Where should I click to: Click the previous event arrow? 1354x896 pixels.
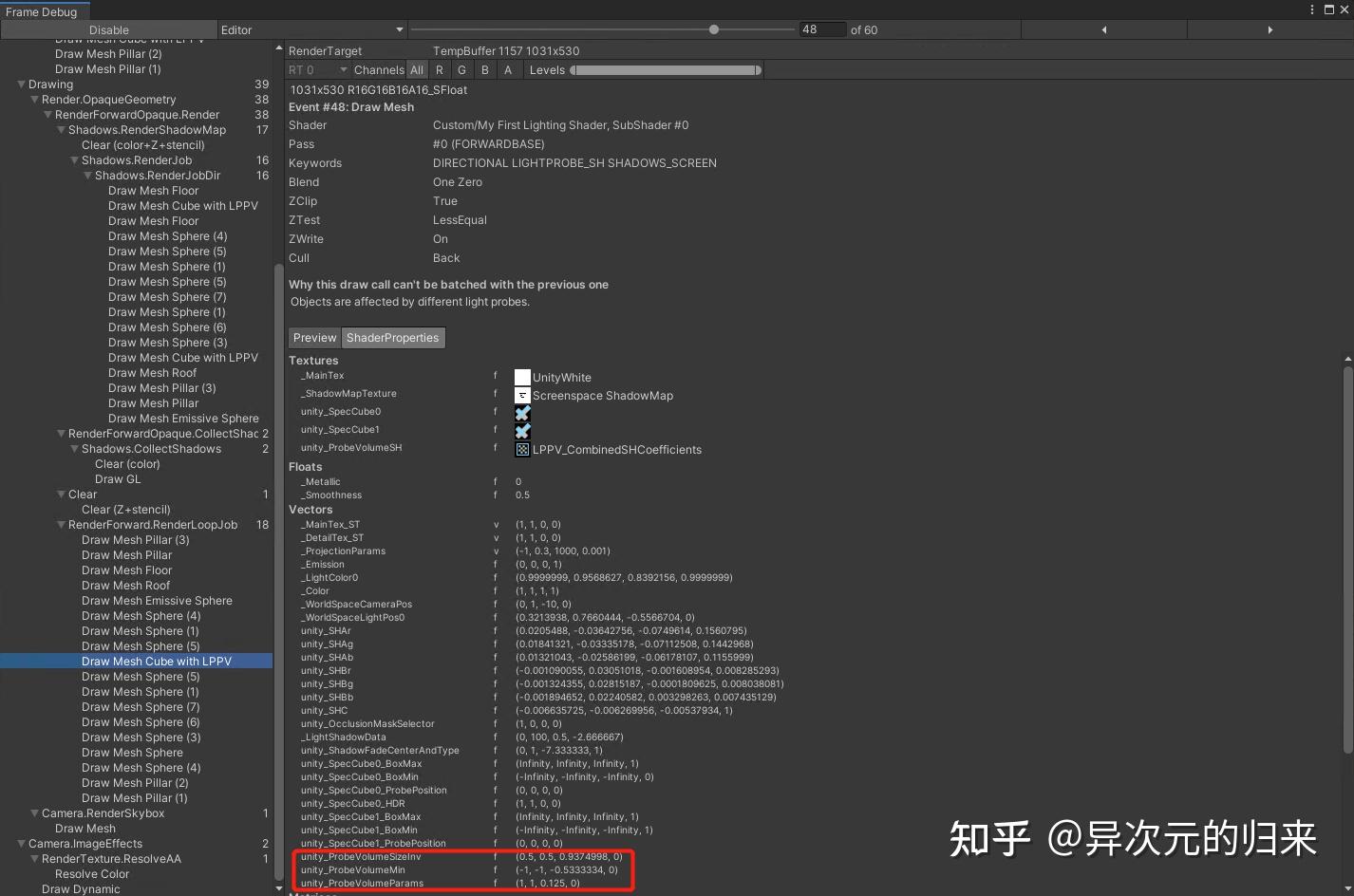point(1104,29)
